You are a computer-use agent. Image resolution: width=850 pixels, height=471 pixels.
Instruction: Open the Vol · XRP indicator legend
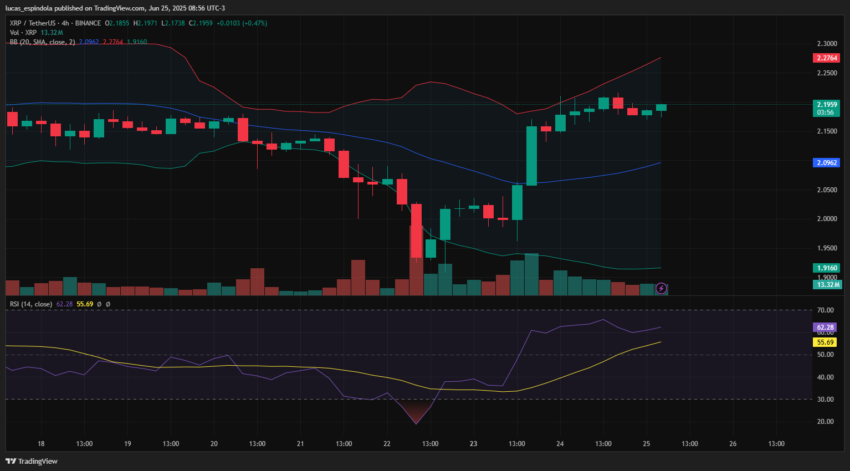pyautogui.click(x=23, y=33)
